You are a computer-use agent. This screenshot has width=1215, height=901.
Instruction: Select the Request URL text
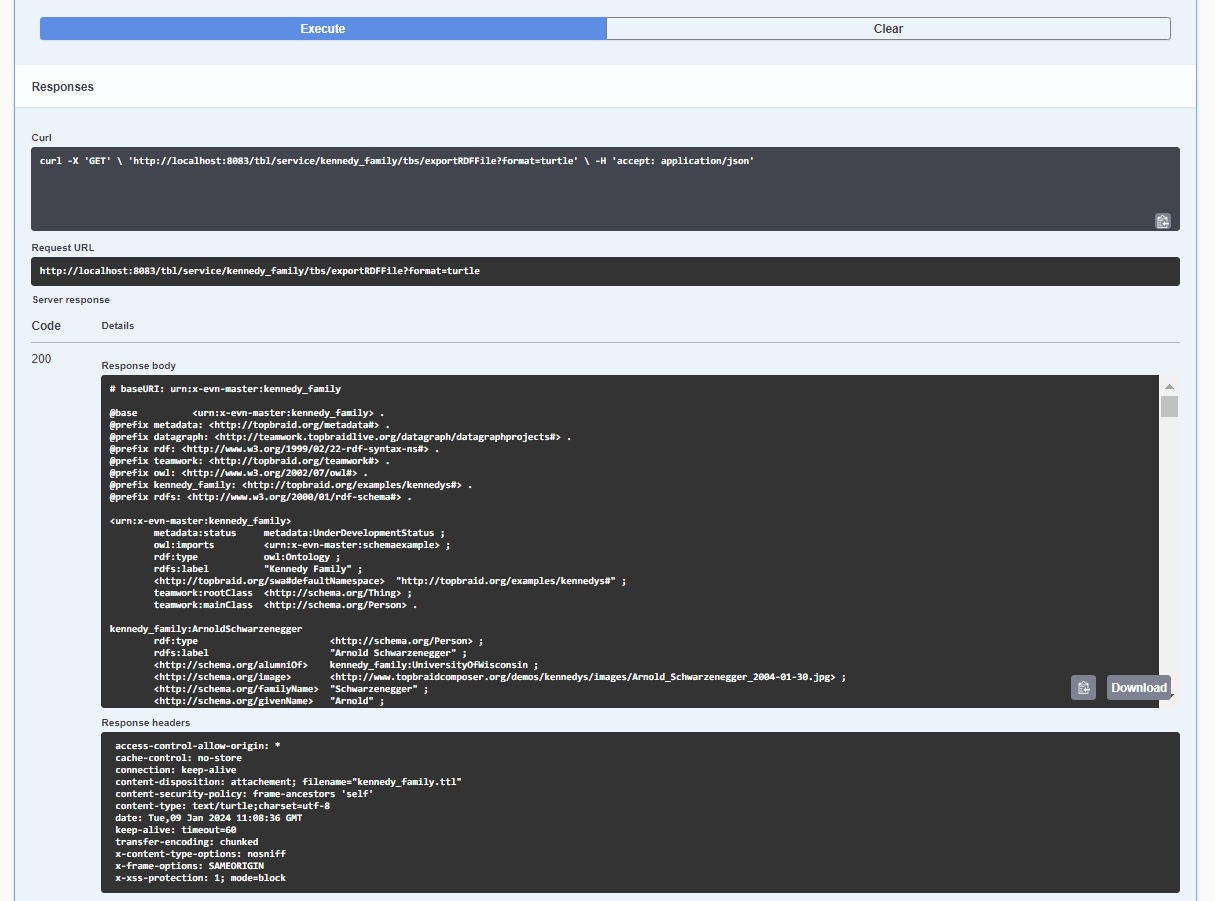tap(258, 270)
